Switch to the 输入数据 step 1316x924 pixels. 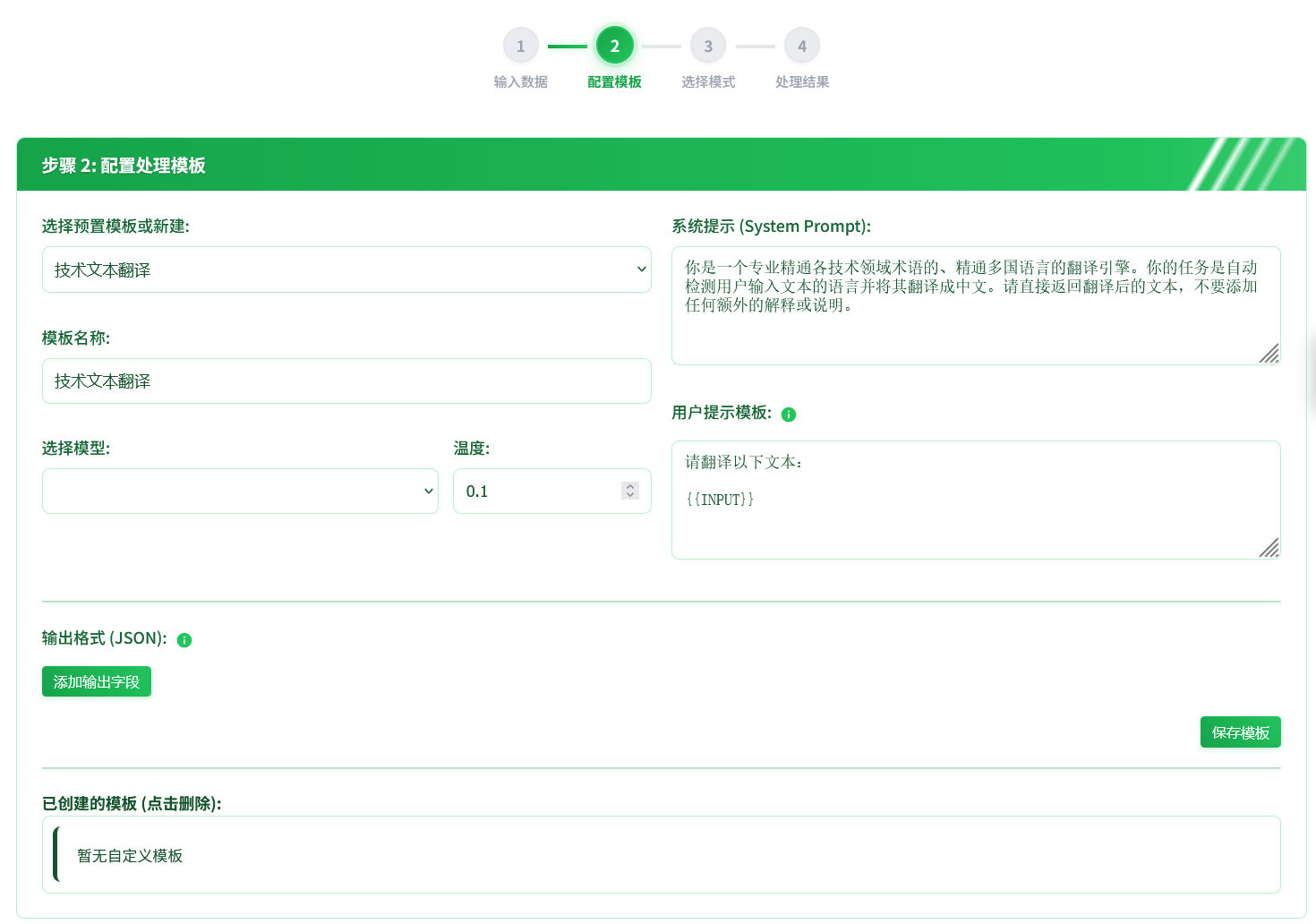point(520,81)
